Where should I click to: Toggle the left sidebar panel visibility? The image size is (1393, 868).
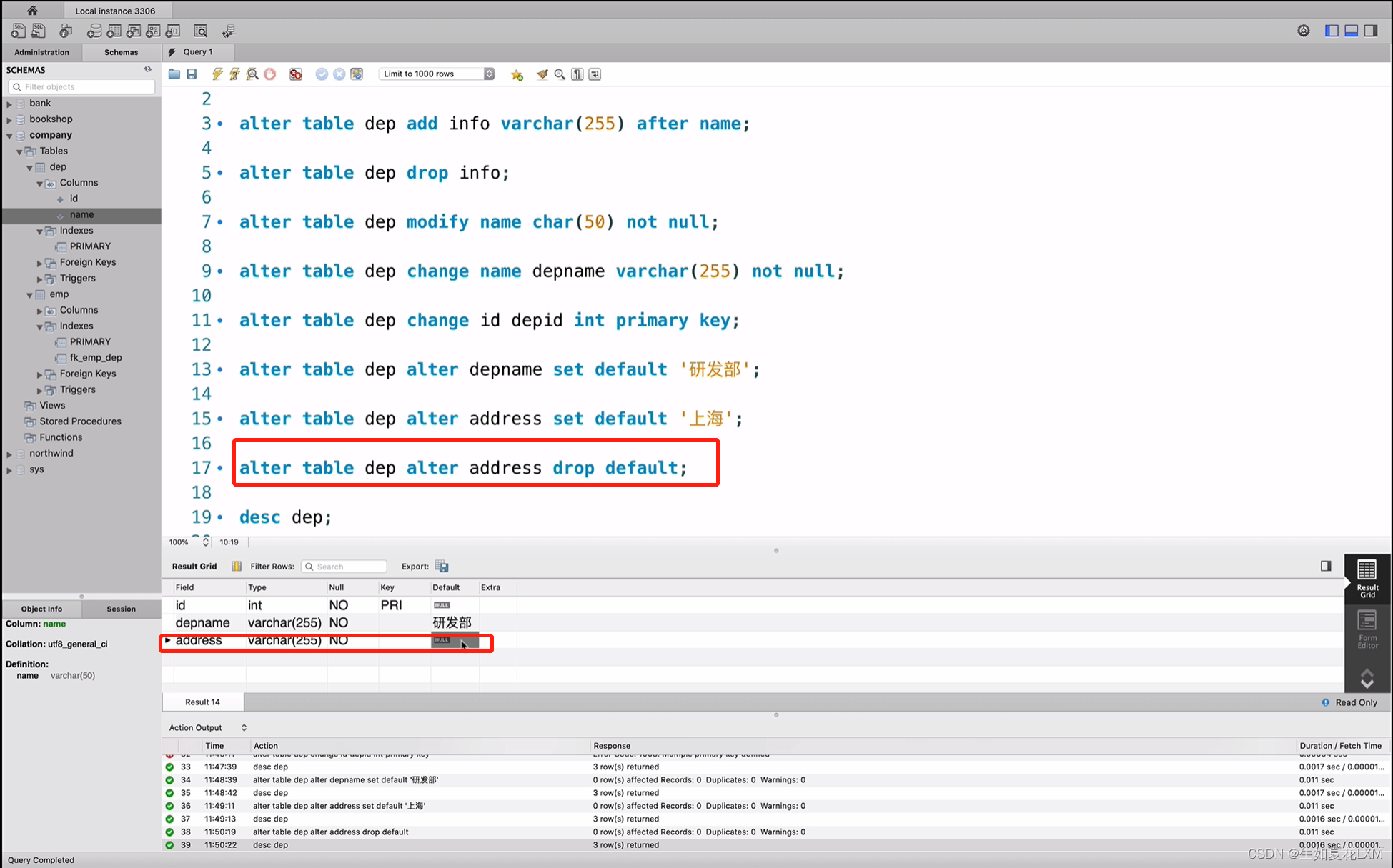click(x=1332, y=31)
